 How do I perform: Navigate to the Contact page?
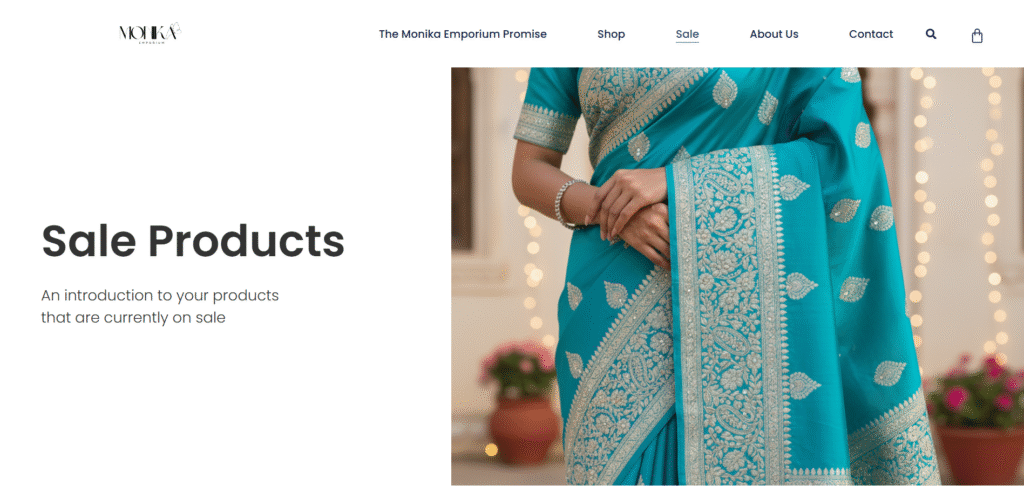[871, 34]
